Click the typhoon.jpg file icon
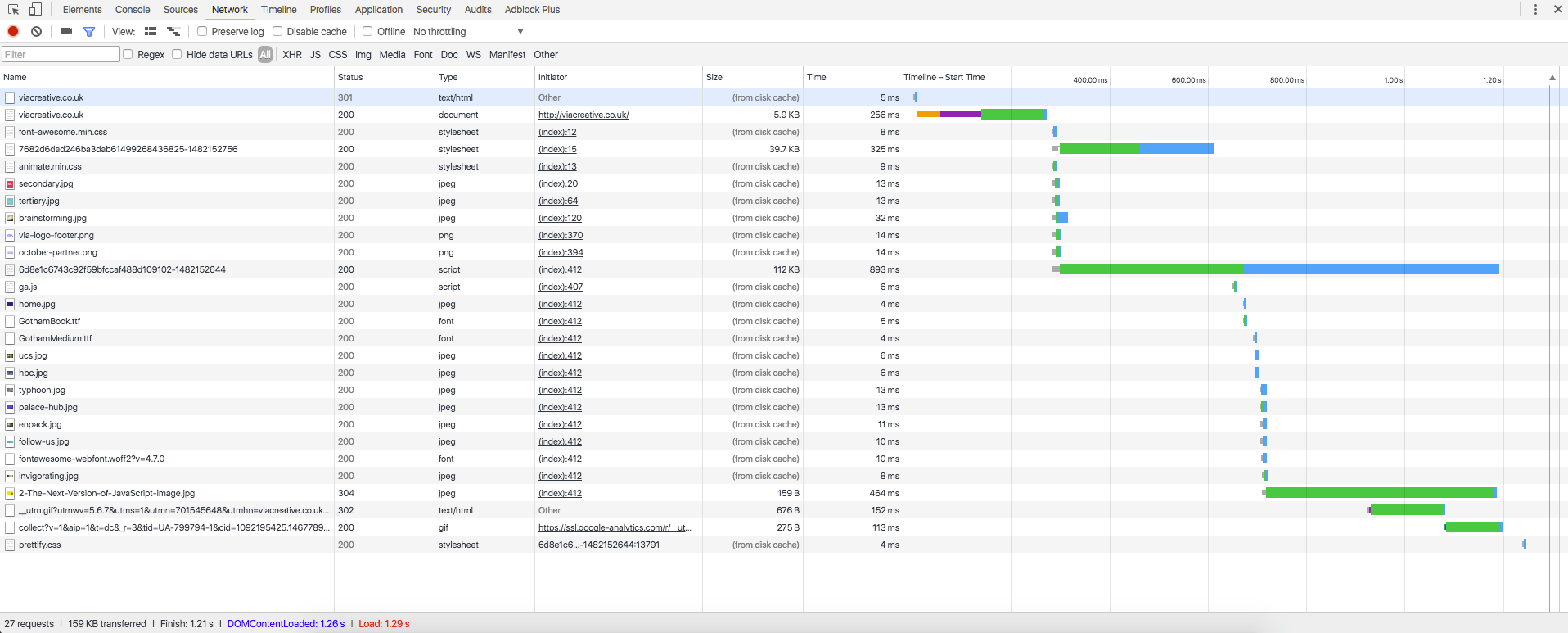Screen dimensions: 1568x633 pos(10,390)
